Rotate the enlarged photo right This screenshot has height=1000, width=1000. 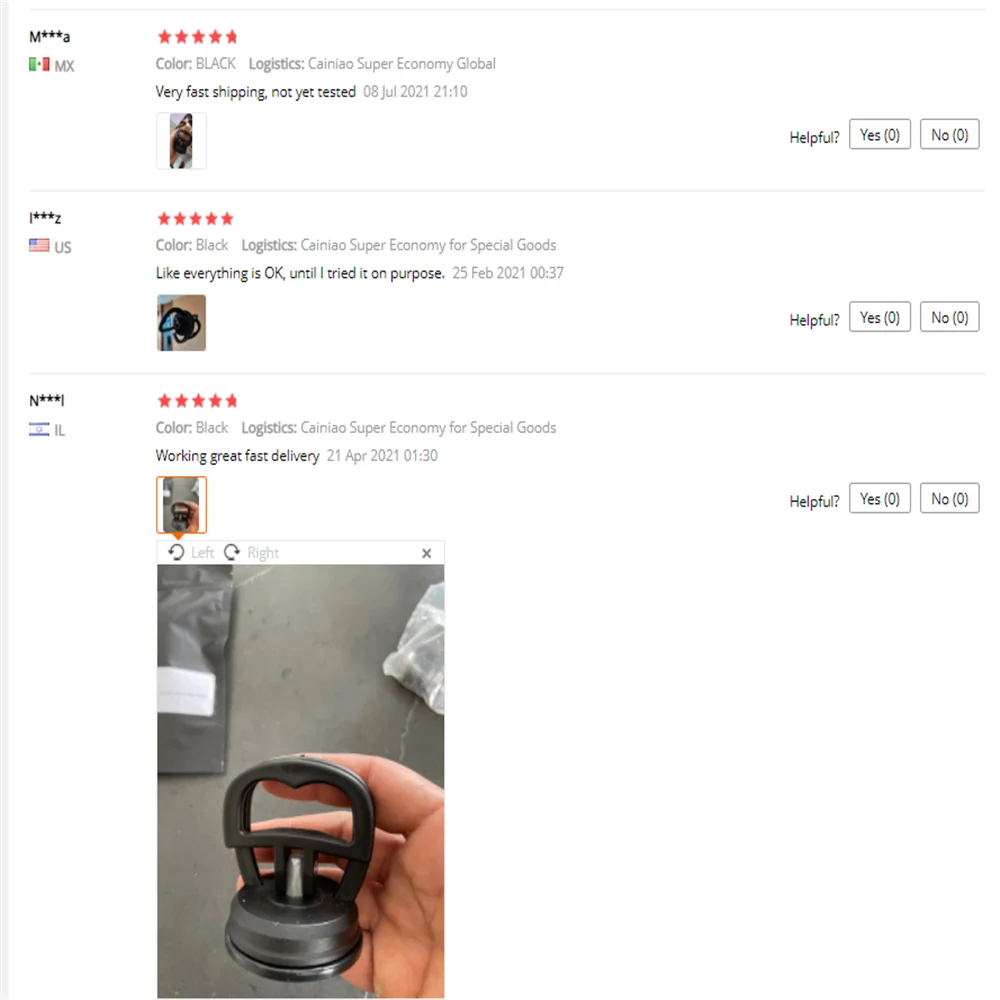251,552
